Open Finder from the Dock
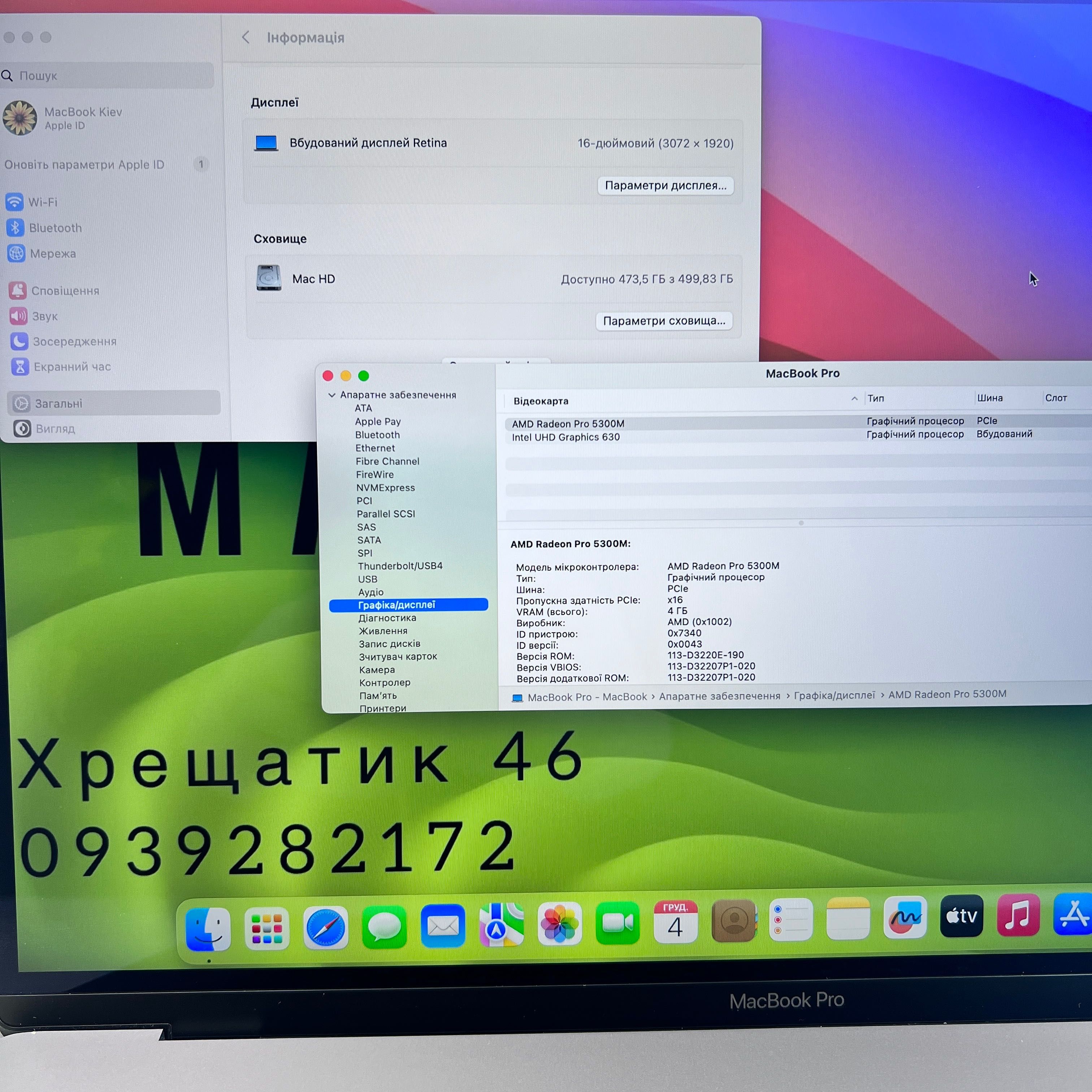This screenshot has height=1092, width=1092. [208, 929]
